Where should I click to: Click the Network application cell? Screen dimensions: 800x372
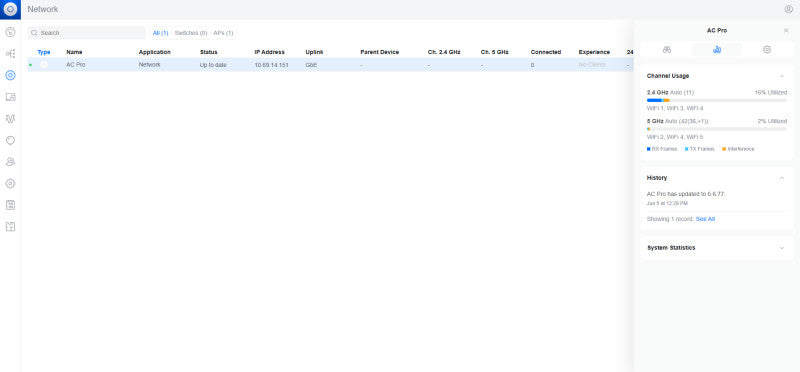point(149,65)
